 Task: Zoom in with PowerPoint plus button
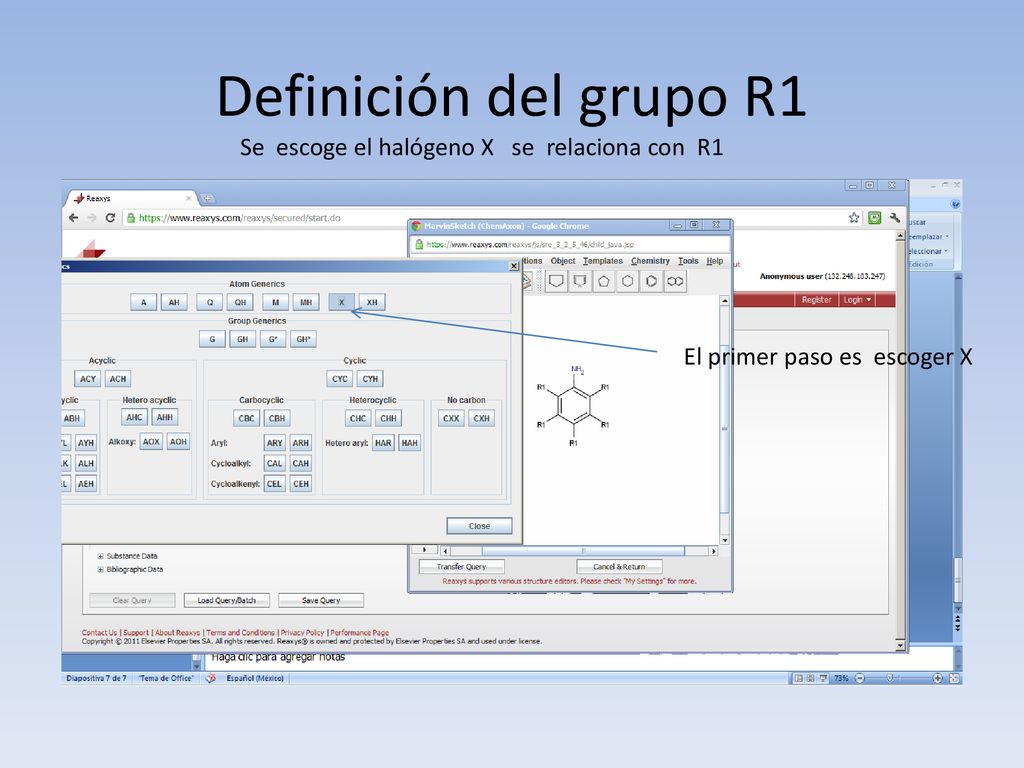[x=937, y=679]
